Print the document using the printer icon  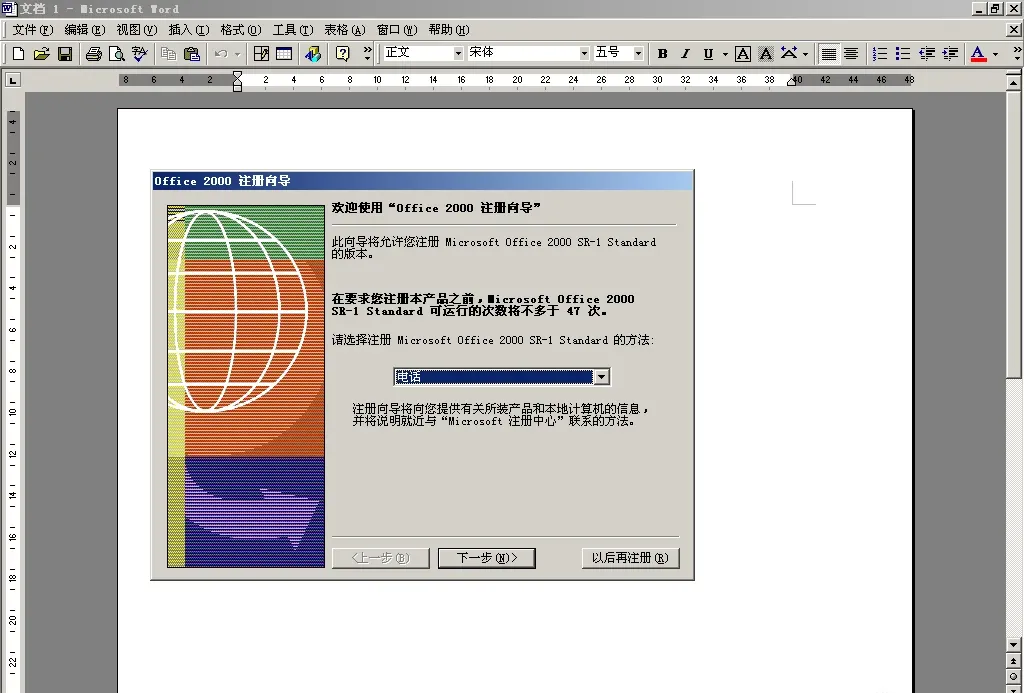click(x=93, y=54)
